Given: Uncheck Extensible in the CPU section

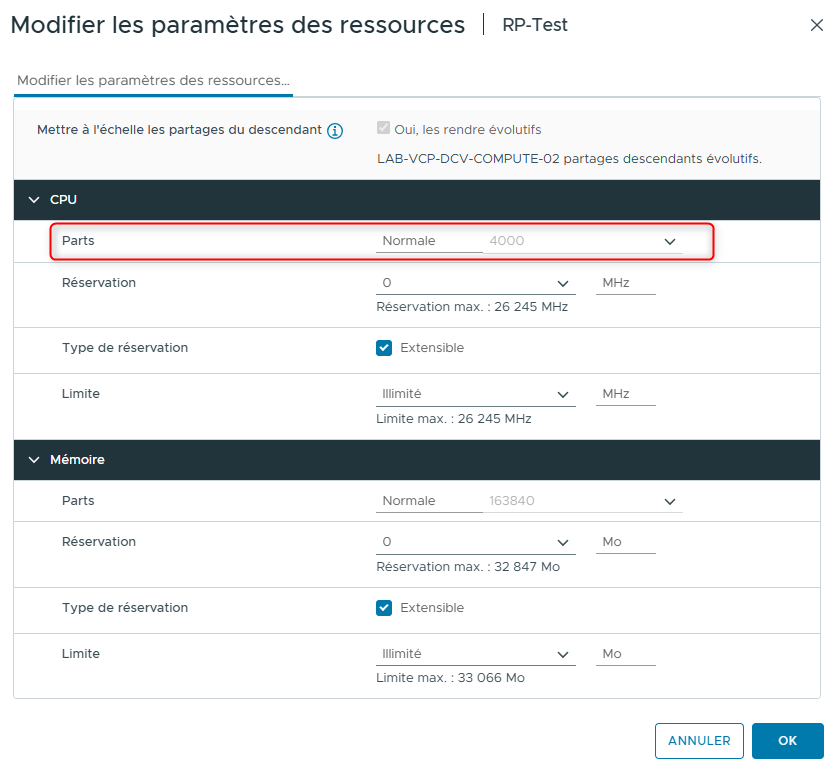Looking at the screenshot, I should click(x=383, y=347).
